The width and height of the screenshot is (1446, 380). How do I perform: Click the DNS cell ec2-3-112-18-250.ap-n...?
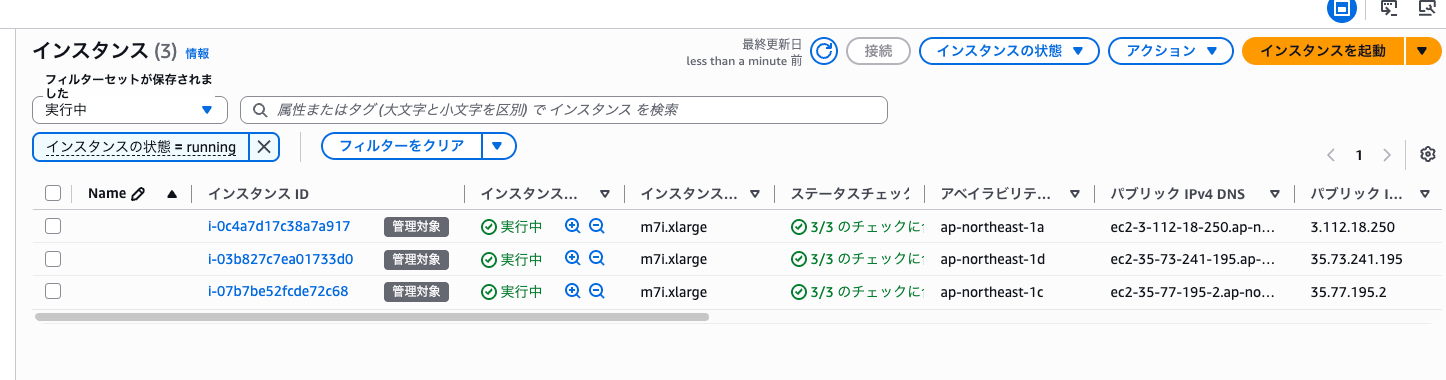1193,227
